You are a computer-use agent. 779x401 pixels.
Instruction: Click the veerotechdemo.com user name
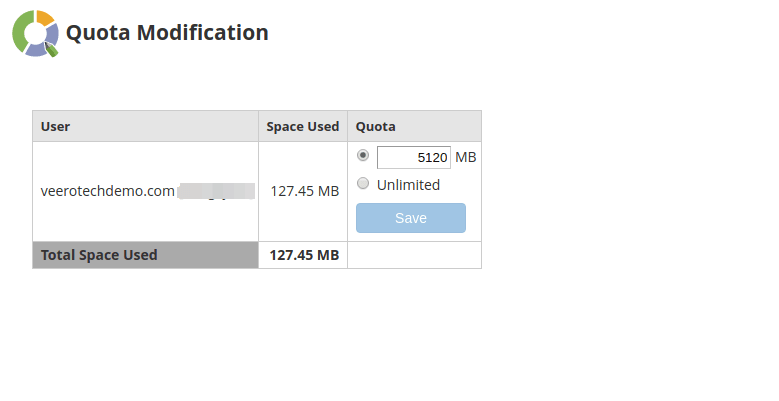click(x=108, y=191)
